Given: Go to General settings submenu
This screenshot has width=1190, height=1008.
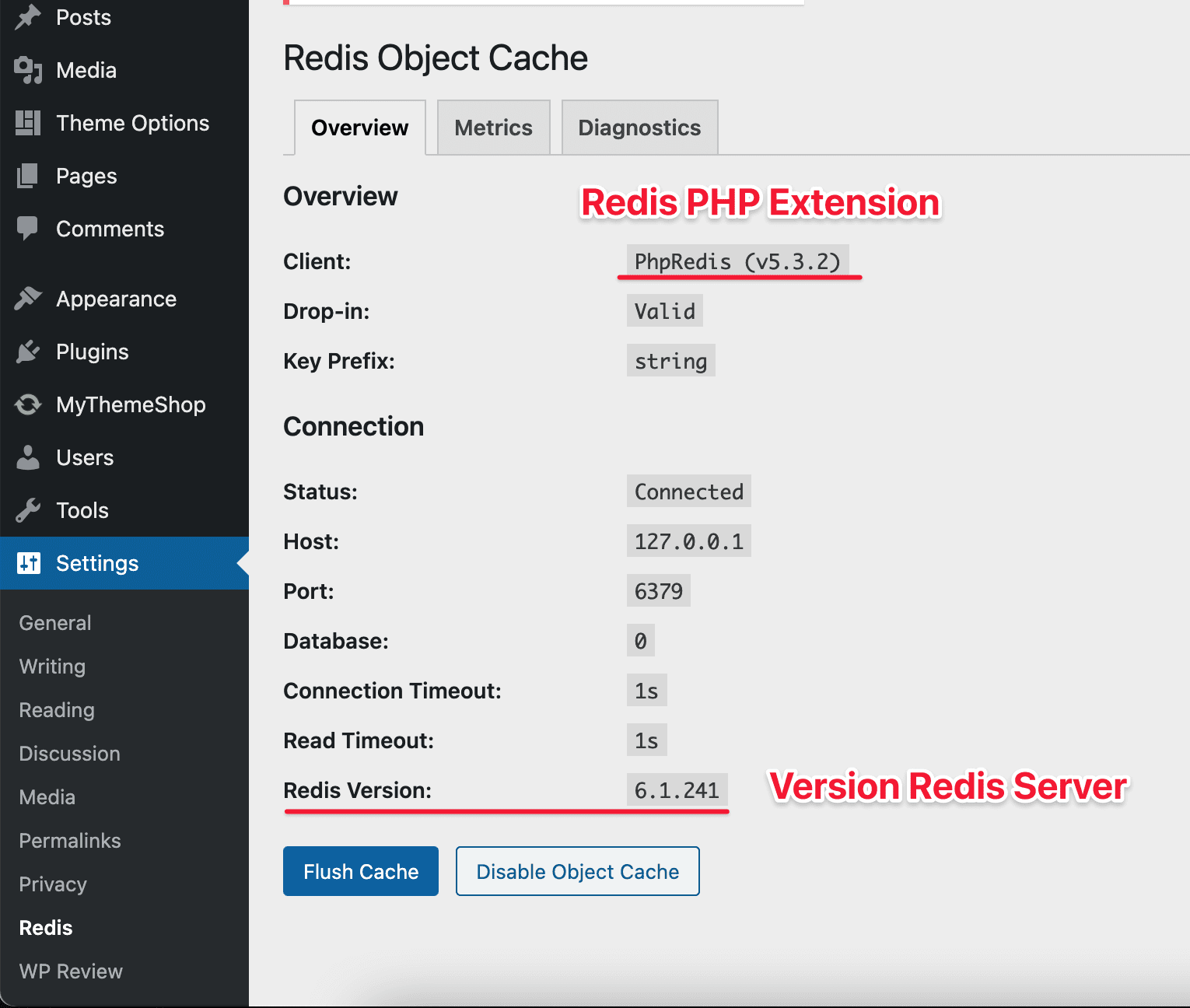Looking at the screenshot, I should click(x=55, y=623).
